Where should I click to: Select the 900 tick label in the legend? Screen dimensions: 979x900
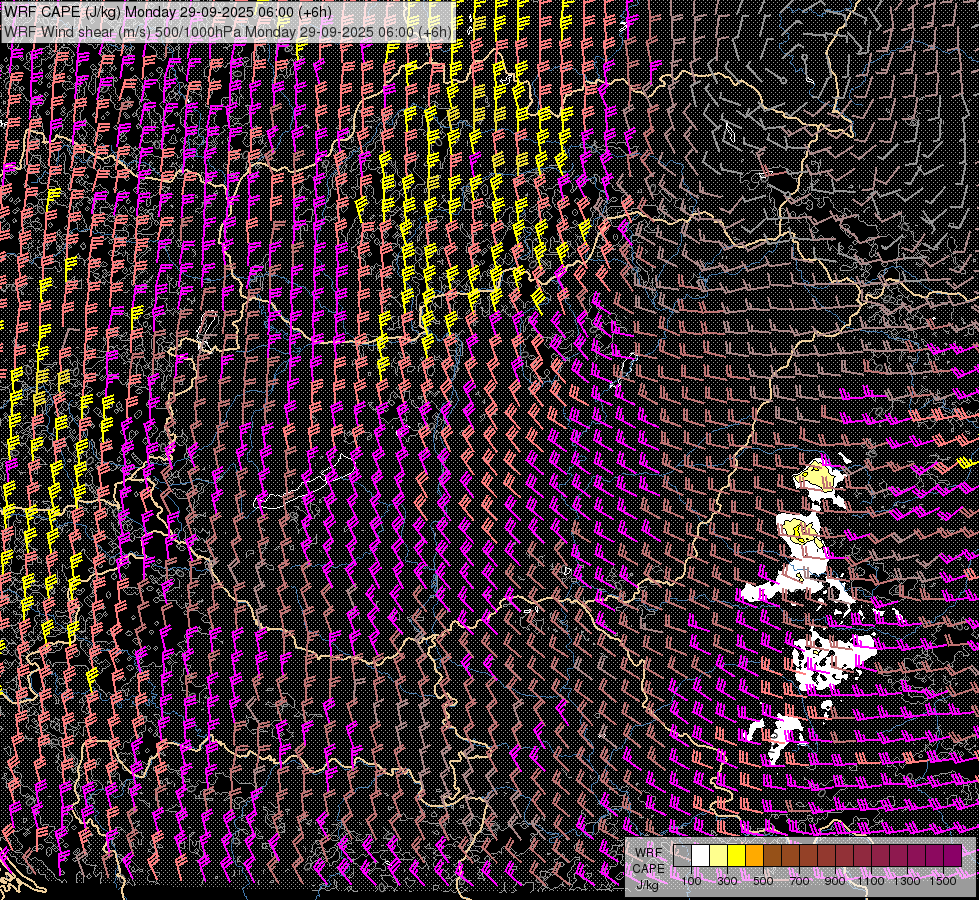point(835,881)
